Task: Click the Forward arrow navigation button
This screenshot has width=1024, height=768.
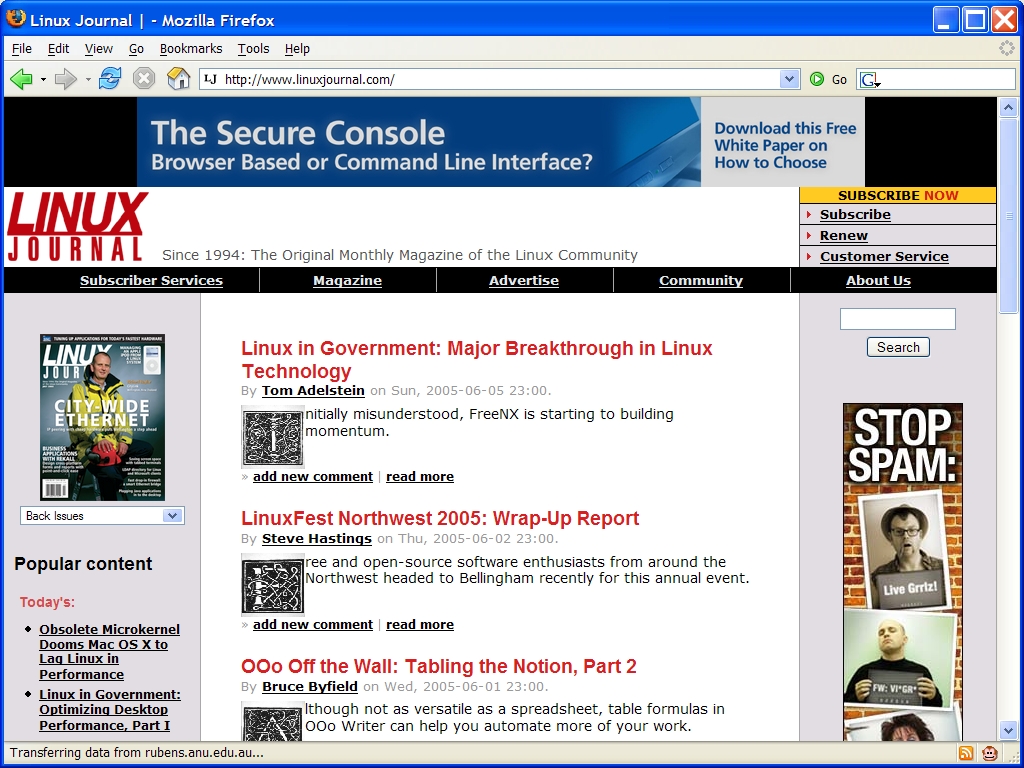Action: click(66, 79)
